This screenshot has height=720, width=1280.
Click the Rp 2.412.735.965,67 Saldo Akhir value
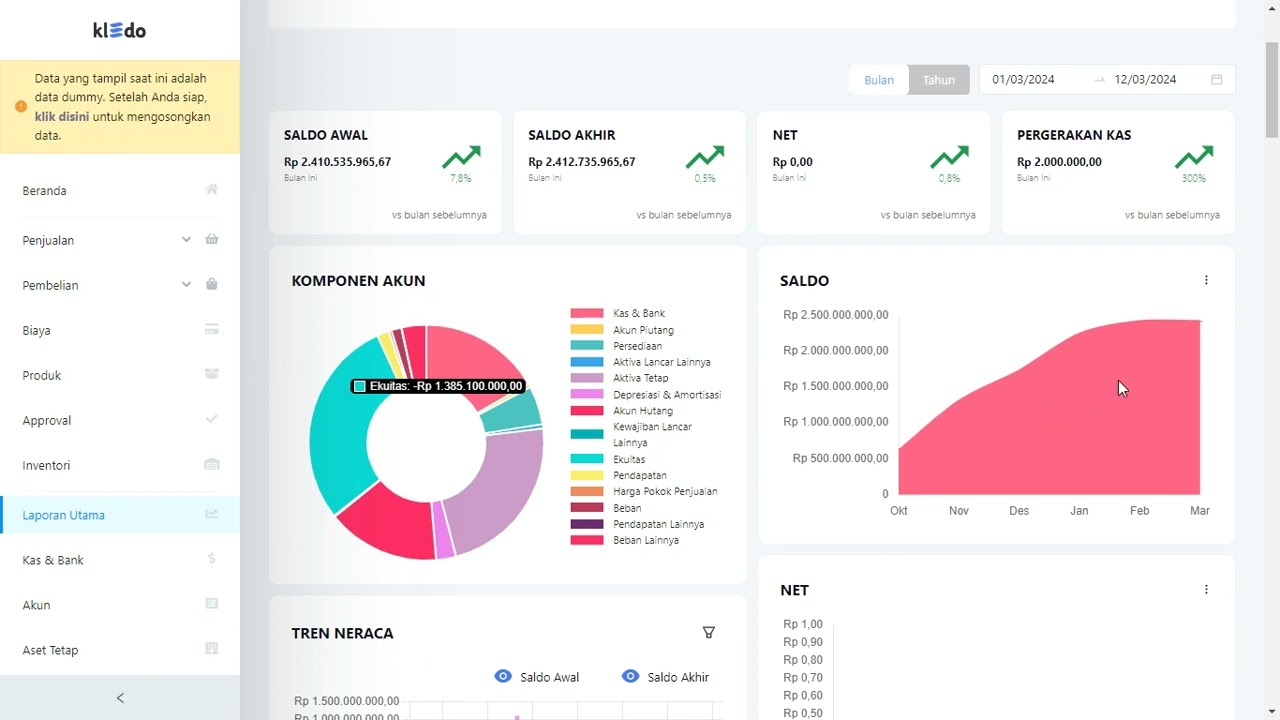[582, 162]
